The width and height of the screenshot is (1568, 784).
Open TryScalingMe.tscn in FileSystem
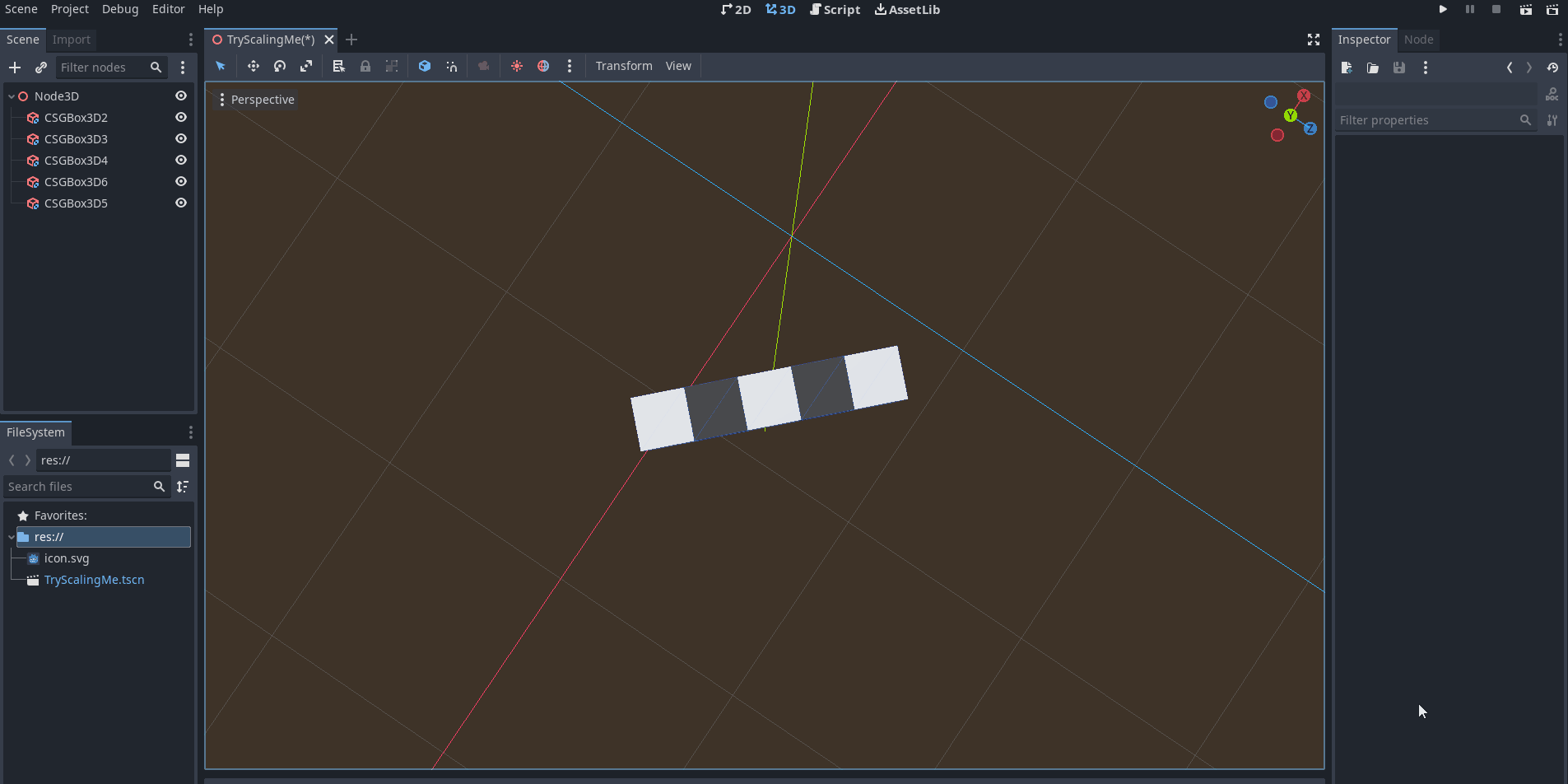94,580
